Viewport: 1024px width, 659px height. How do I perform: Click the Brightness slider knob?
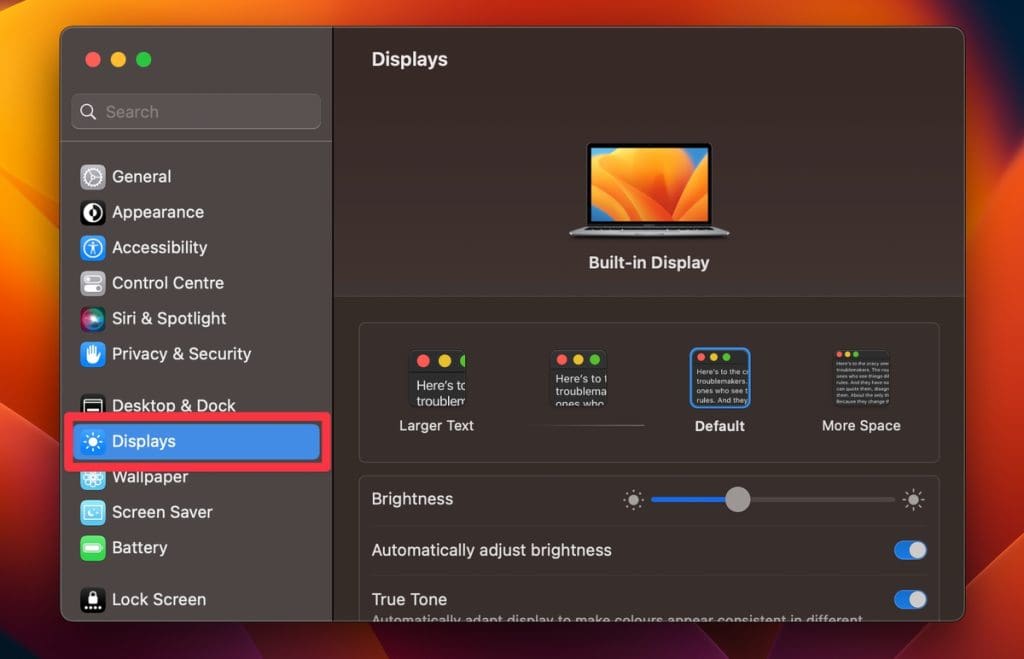pos(738,500)
